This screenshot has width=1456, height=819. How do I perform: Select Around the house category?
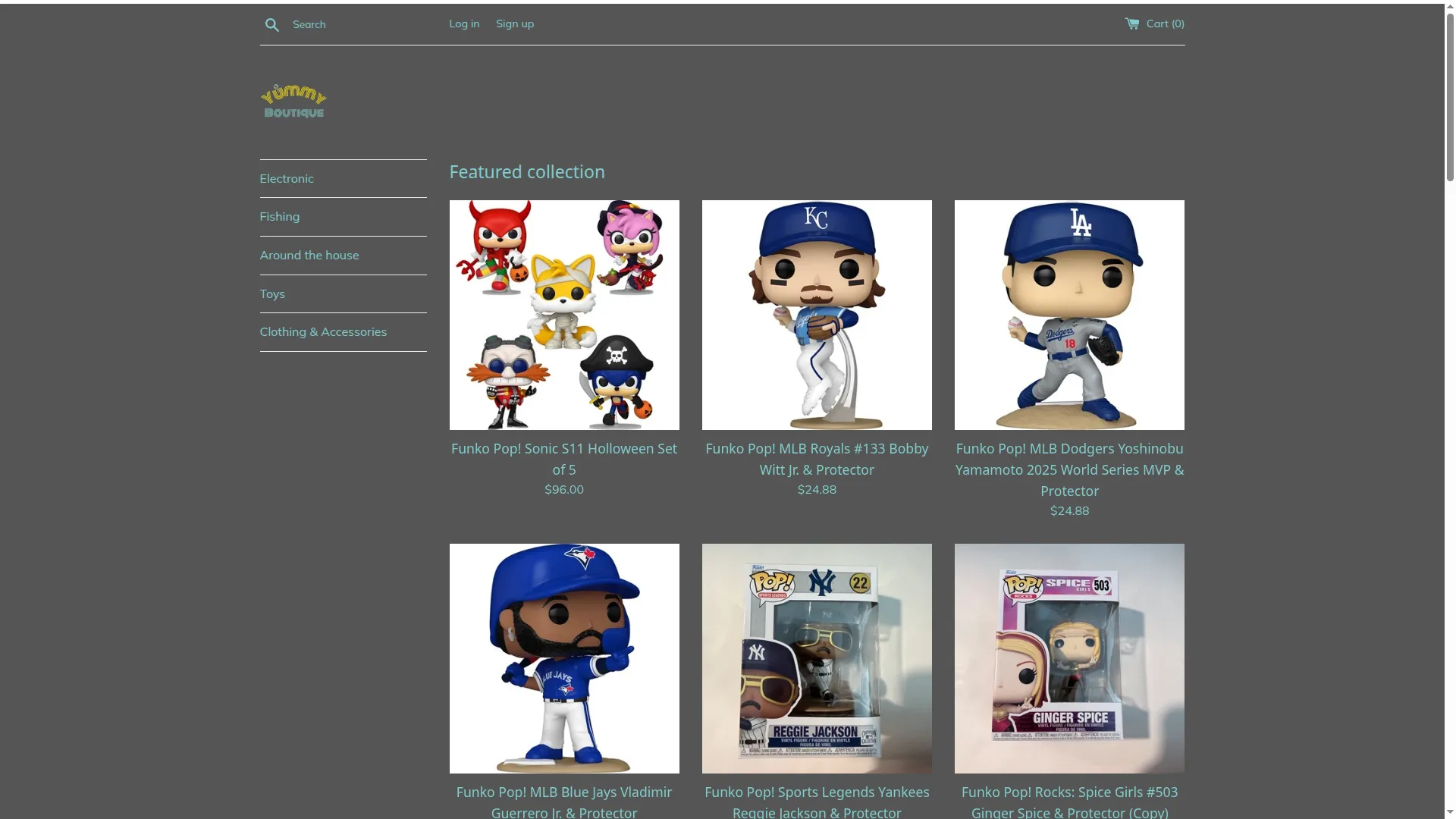pyautogui.click(x=309, y=256)
